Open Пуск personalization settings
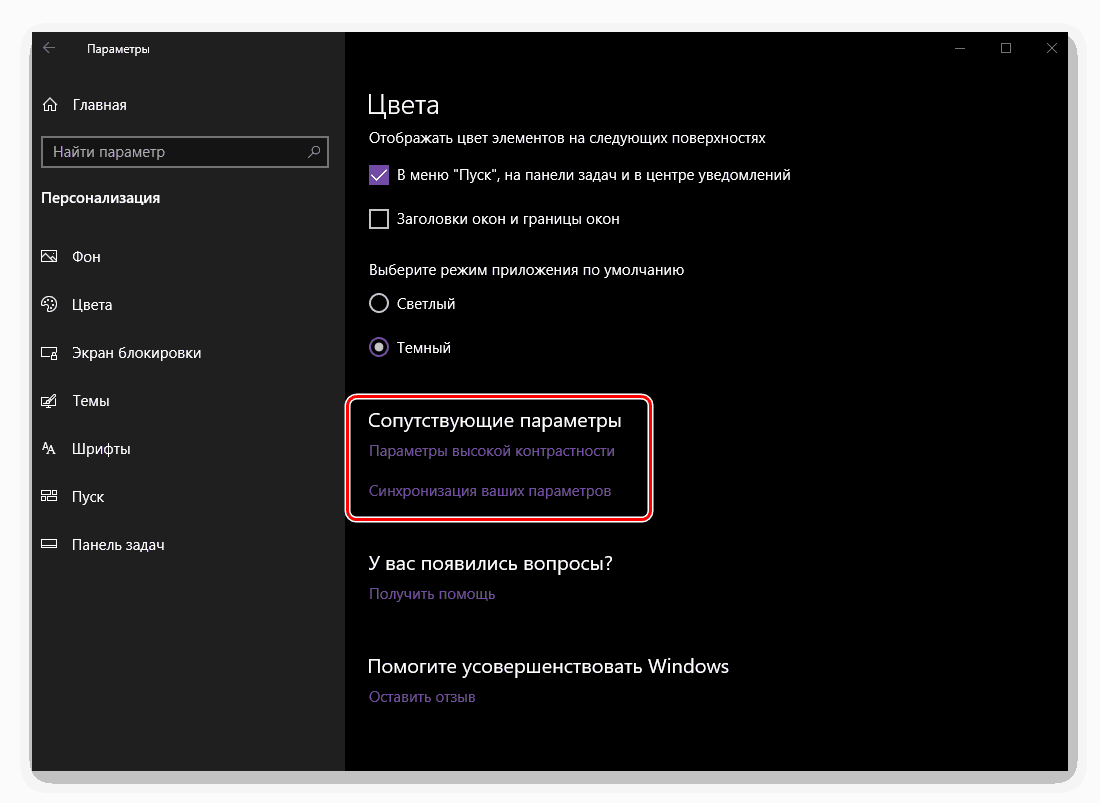1100x803 pixels. tap(88, 497)
